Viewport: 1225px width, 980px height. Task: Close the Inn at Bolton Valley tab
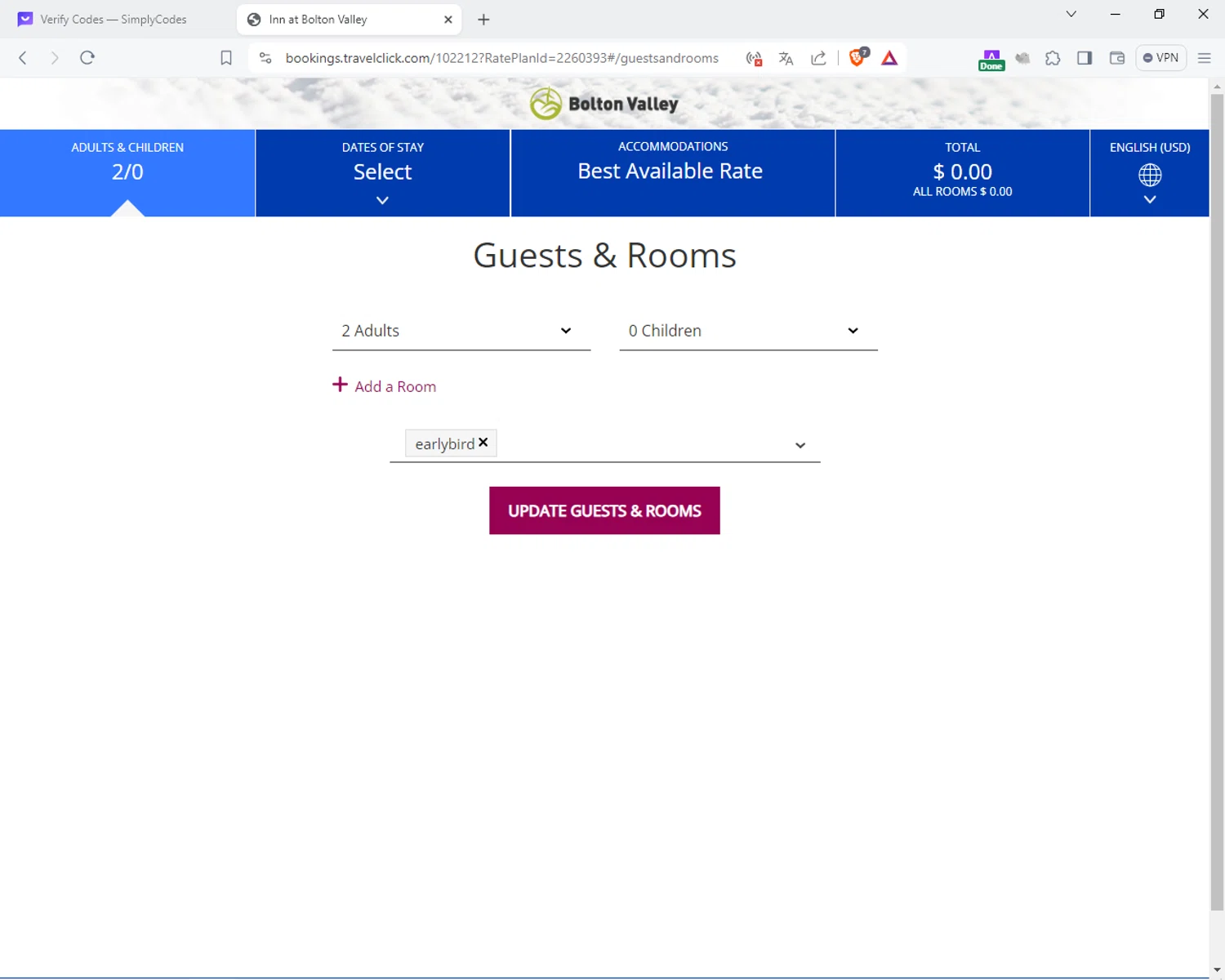coord(448,20)
